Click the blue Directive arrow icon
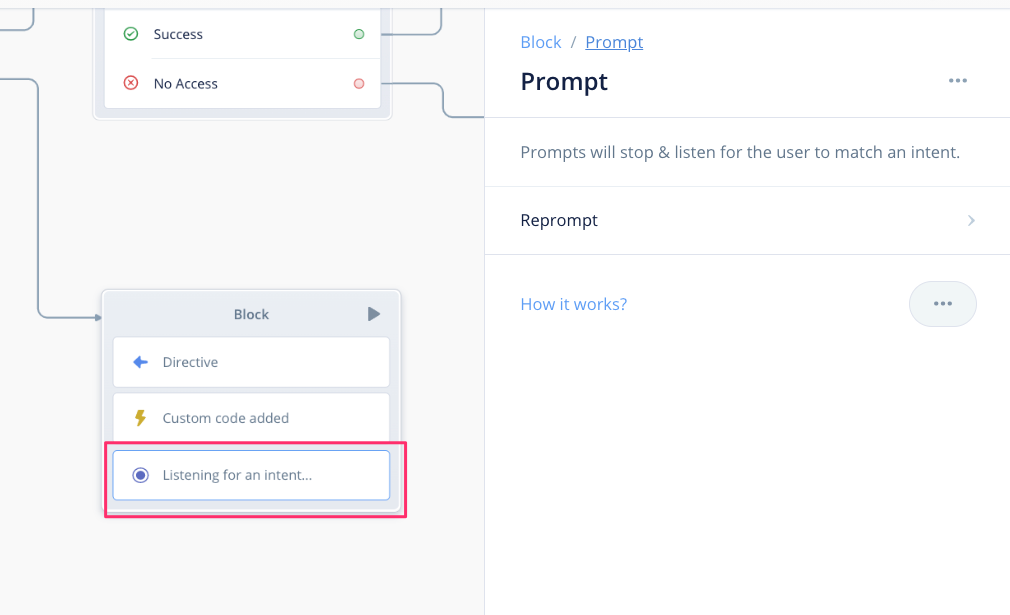Viewport: 1010px width, 615px height. [140, 362]
